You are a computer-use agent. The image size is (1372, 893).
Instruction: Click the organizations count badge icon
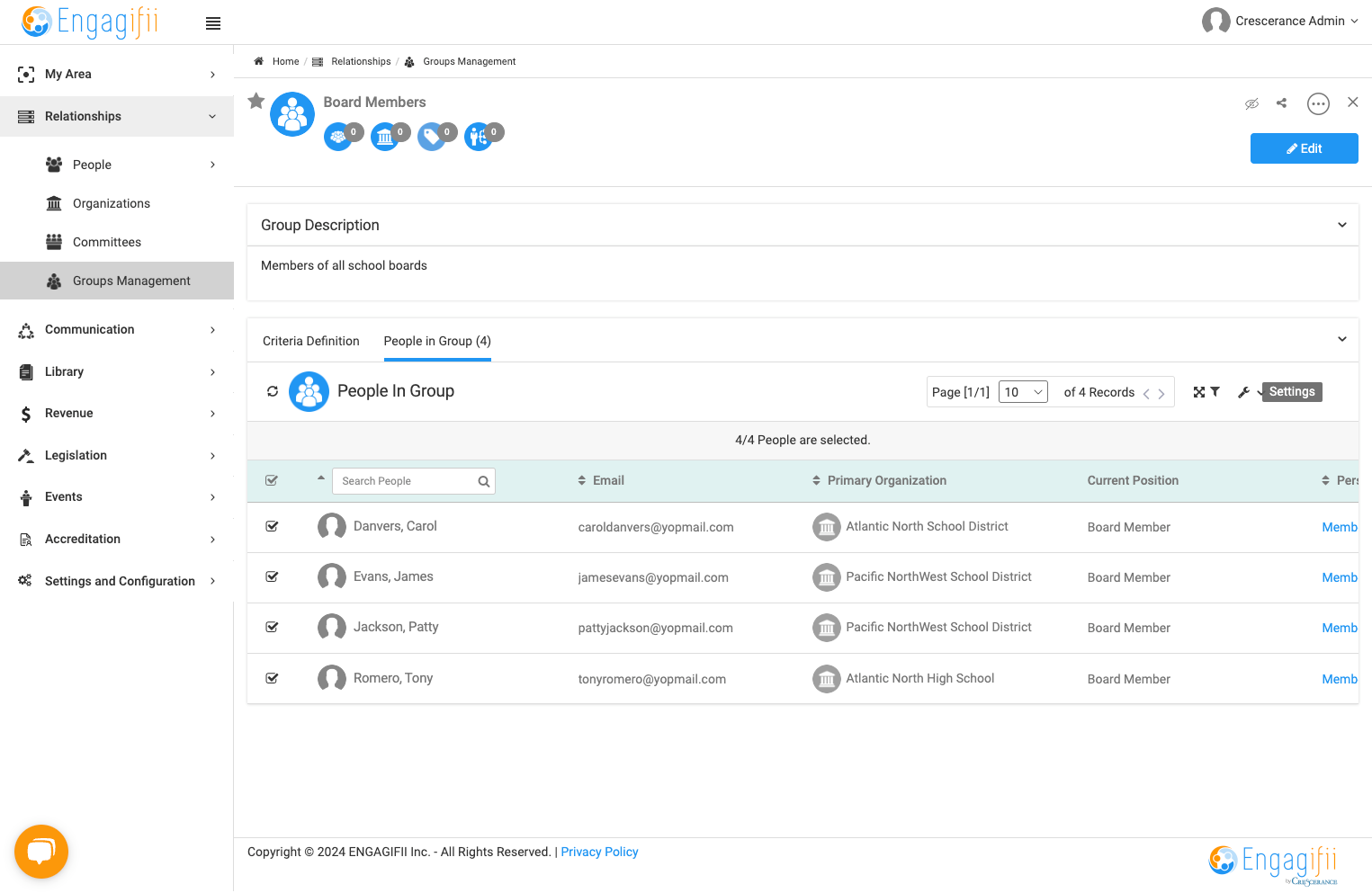point(385,137)
